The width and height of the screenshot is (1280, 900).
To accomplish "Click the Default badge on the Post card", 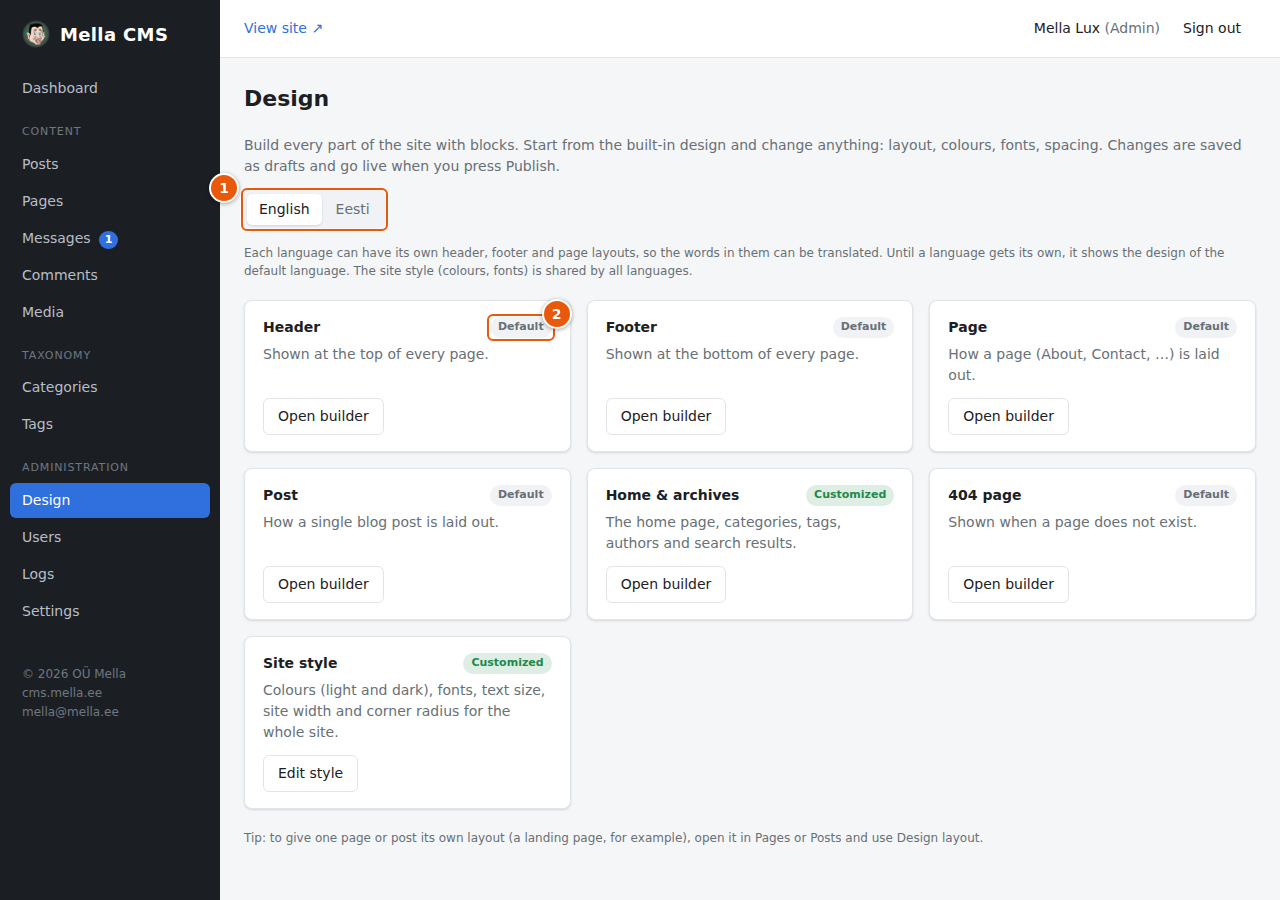I will pyautogui.click(x=521, y=495).
